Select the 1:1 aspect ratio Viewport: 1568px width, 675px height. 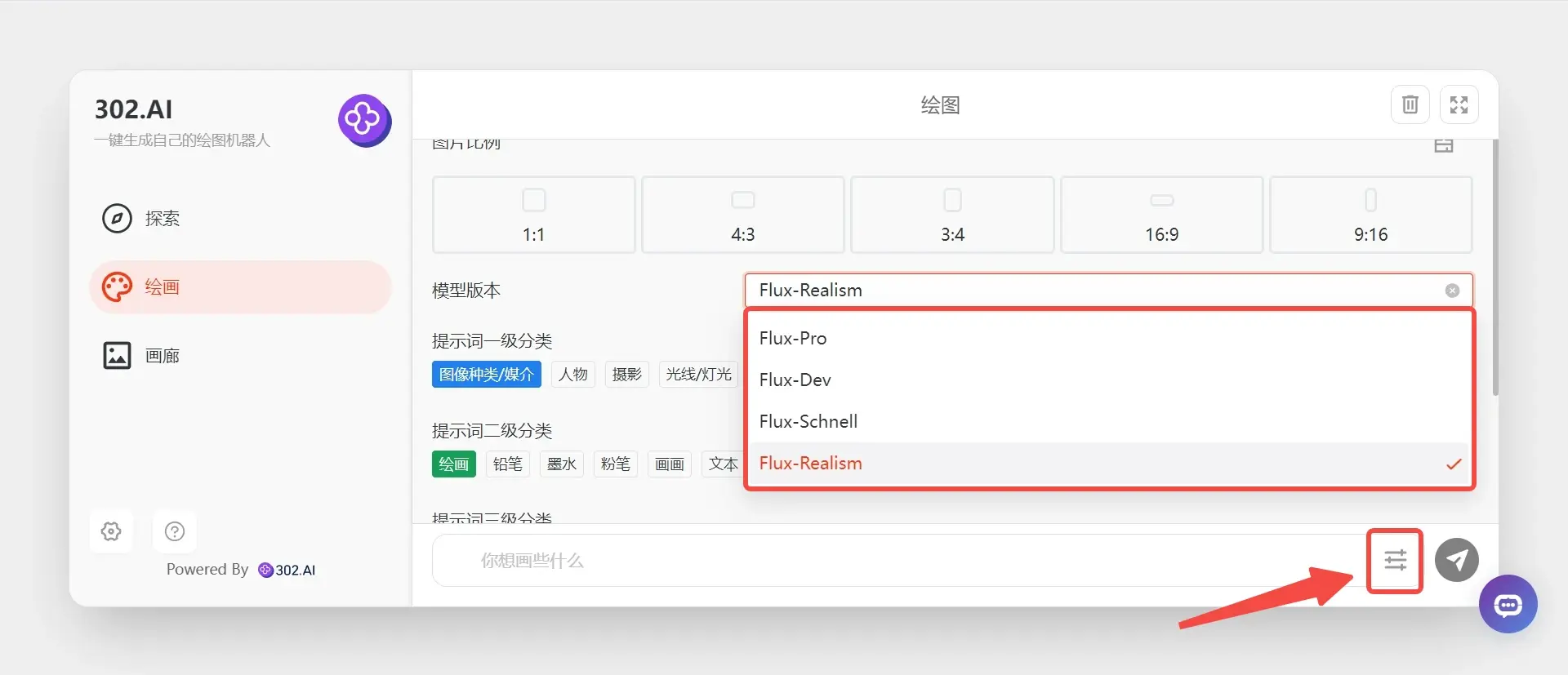(534, 215)
